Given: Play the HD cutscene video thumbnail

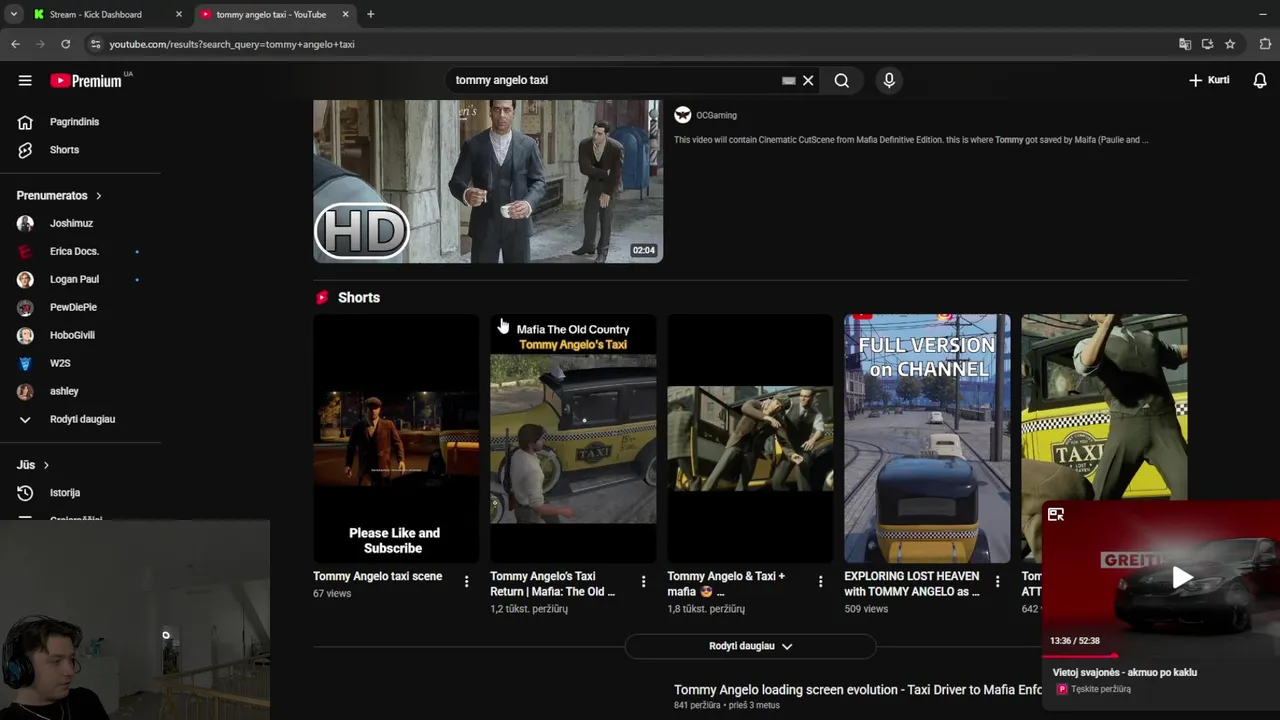Looking at the screenshot, I should coord(488,181).
